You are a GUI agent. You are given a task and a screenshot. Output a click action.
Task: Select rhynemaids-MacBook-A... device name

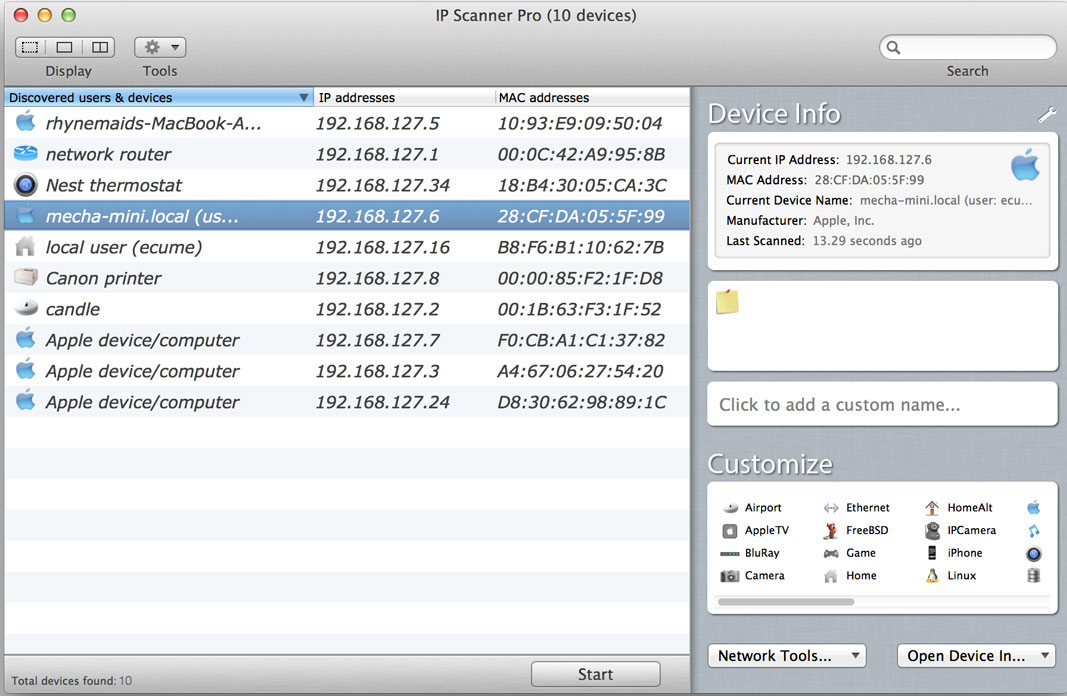coord(153,123)
